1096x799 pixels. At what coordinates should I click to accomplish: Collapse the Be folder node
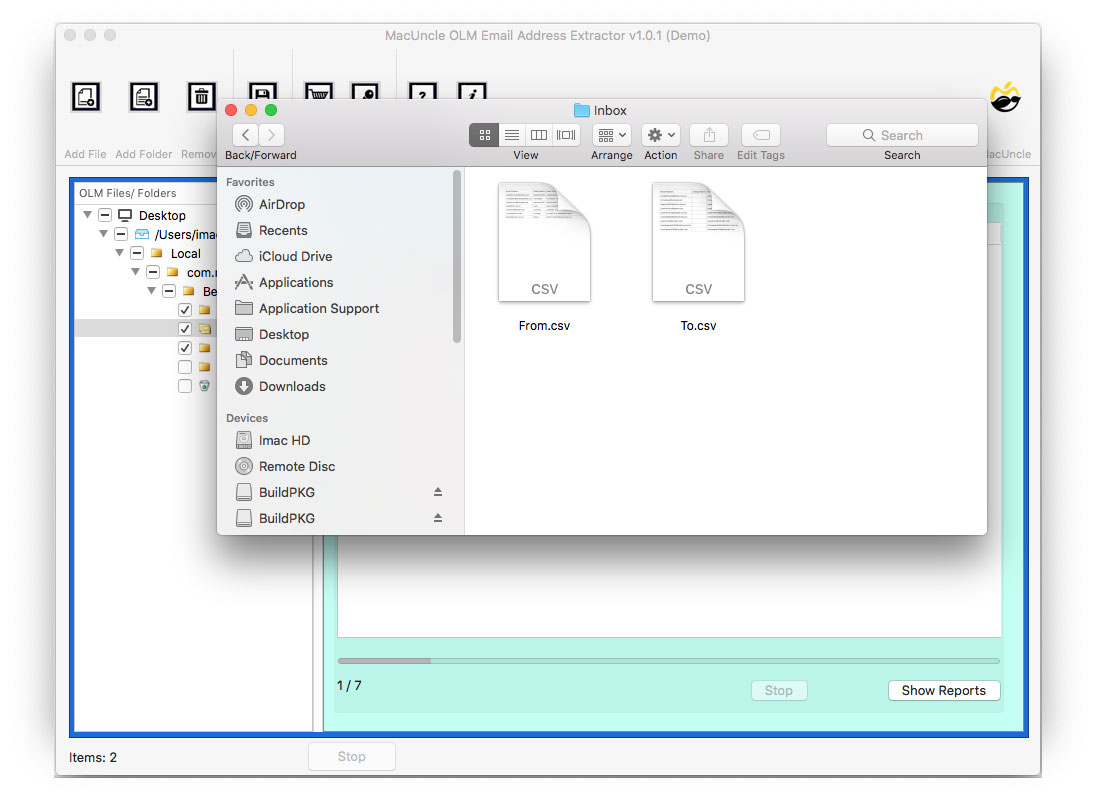click(x=152, y=291)
